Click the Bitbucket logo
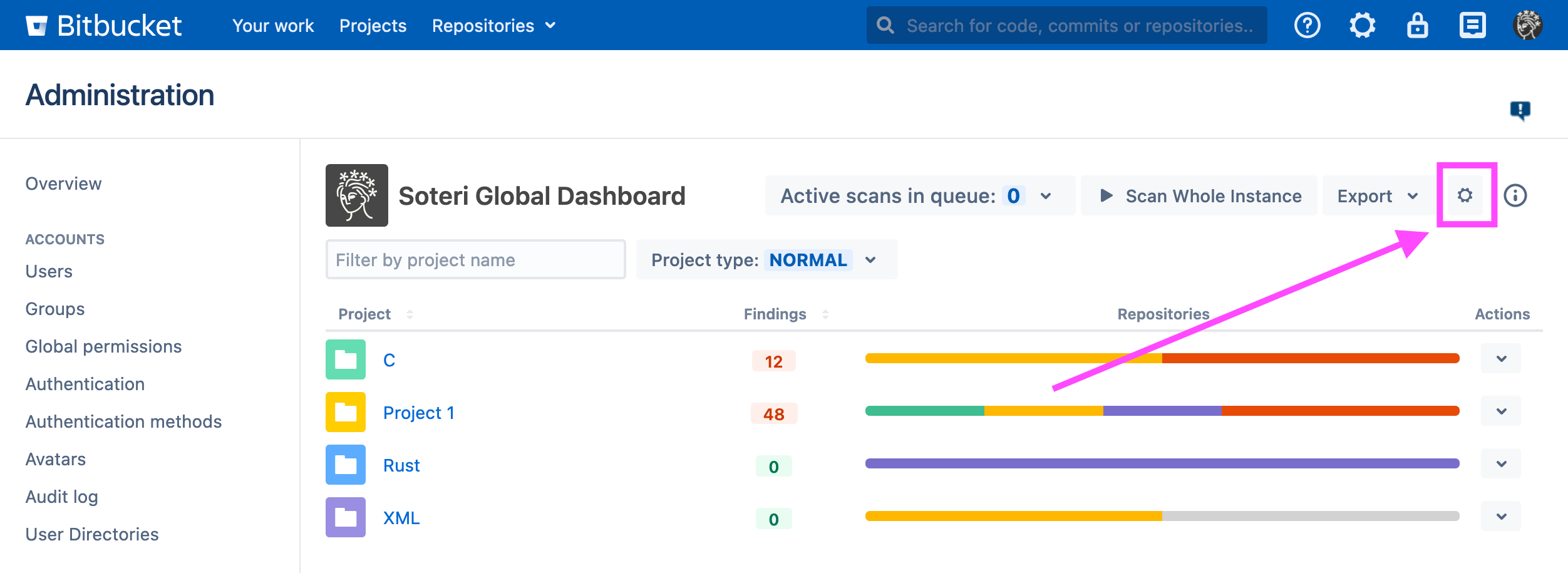Viewport: 1568px width, 573px height. pyautogui.click(x=104, y=26)
